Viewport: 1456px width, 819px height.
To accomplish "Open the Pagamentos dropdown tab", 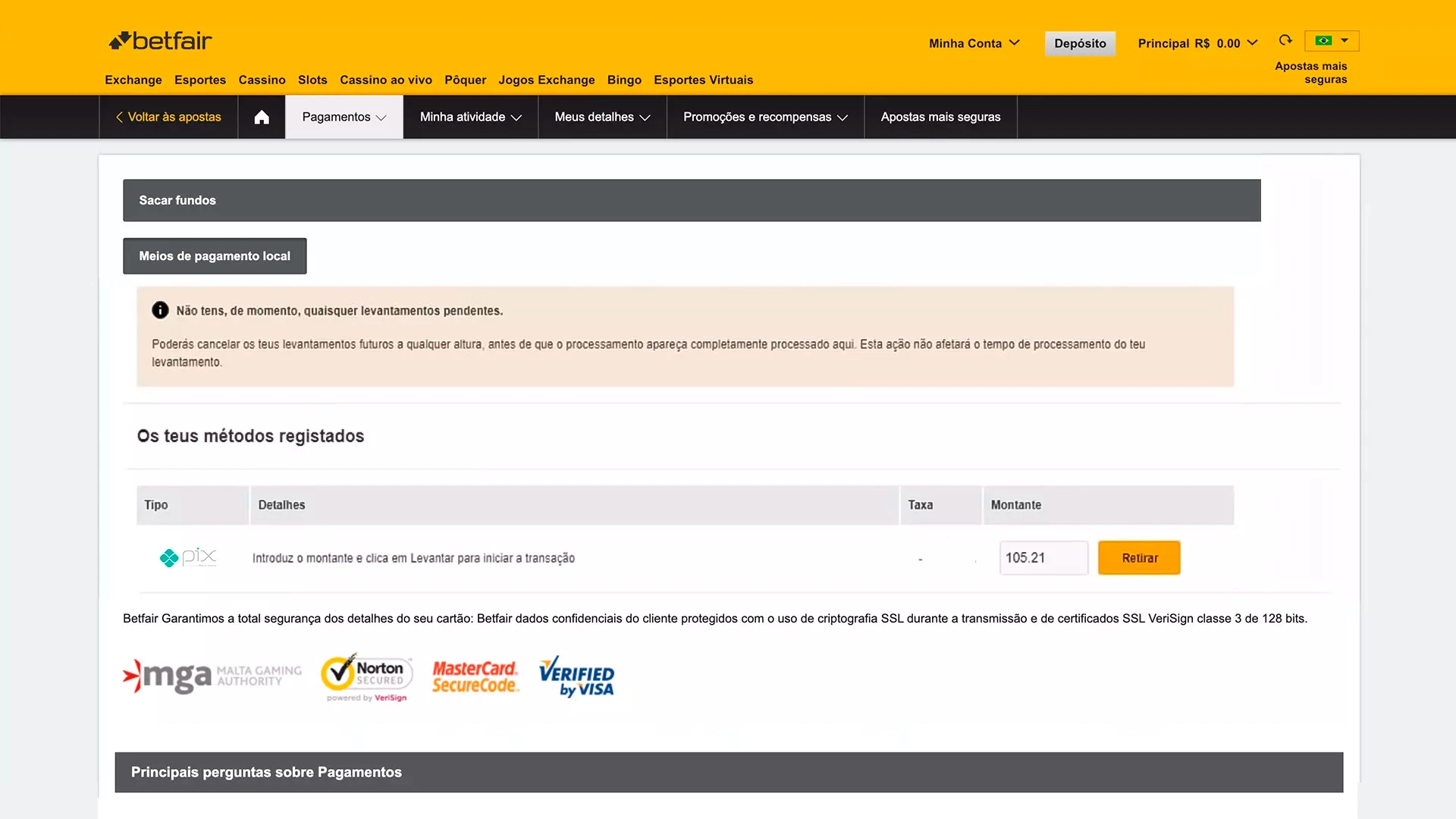I will point(344,117).
